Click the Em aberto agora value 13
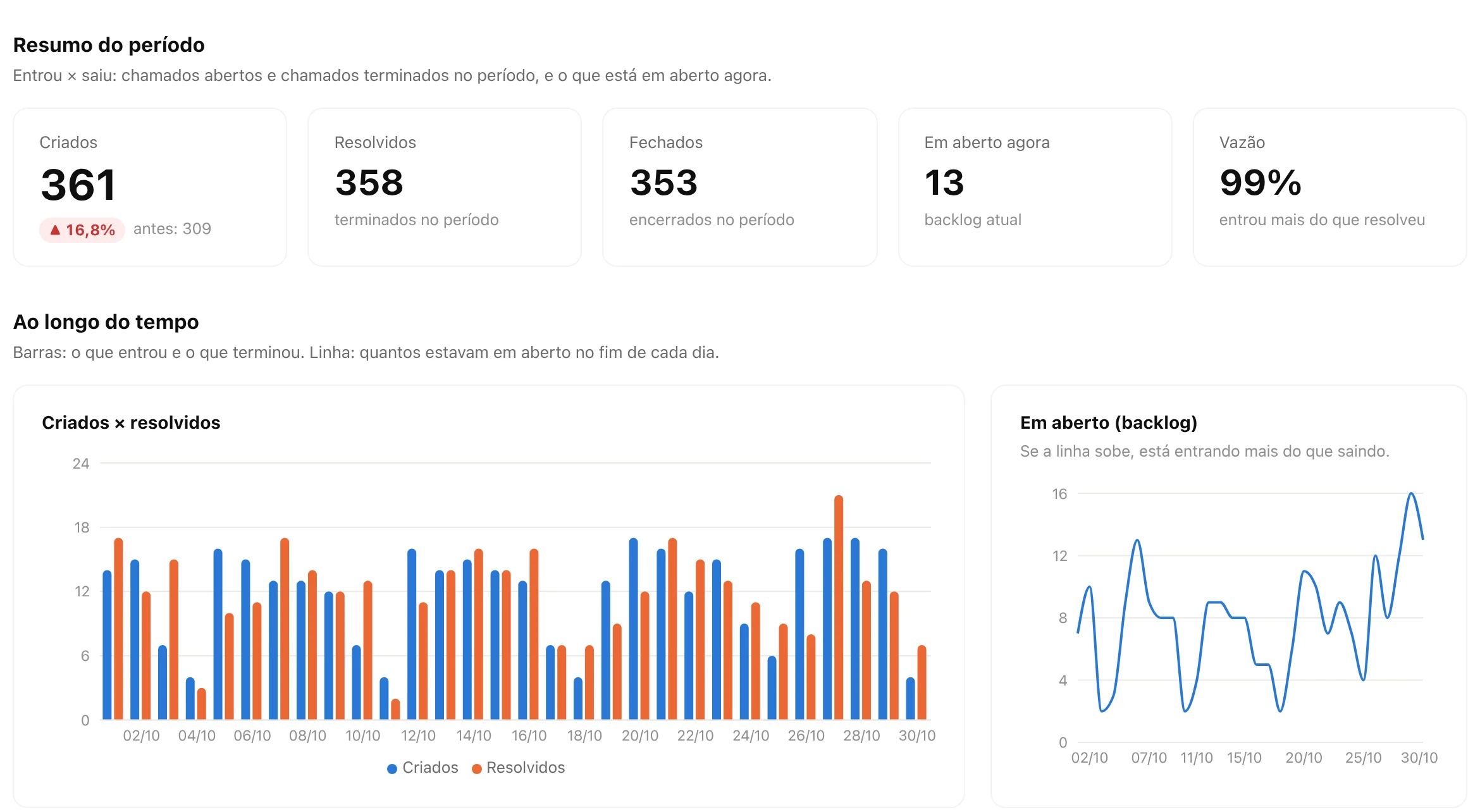The height and width of the screenshot is (812, 1480). [x=944, y=182]
